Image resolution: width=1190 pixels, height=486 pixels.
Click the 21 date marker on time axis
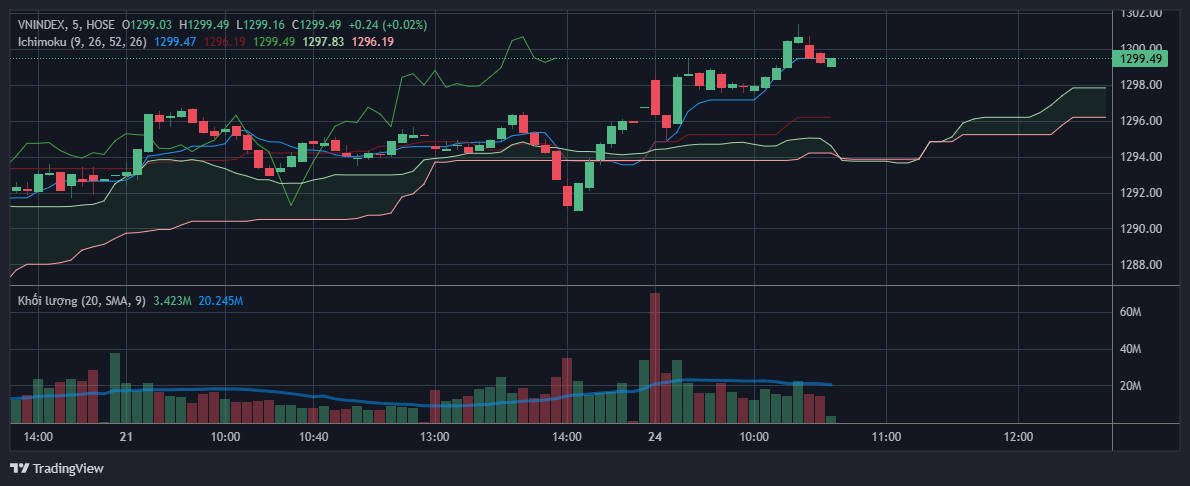[x=125, y=437]
